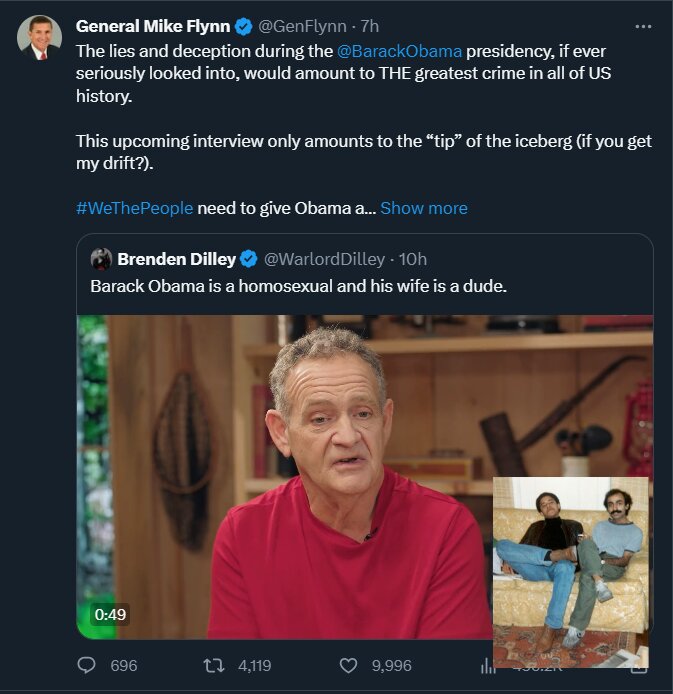Click the share icon at bottom right
The width and height of the screenshot is (673, 694).
pyautogui.click(x=639, y=662)
